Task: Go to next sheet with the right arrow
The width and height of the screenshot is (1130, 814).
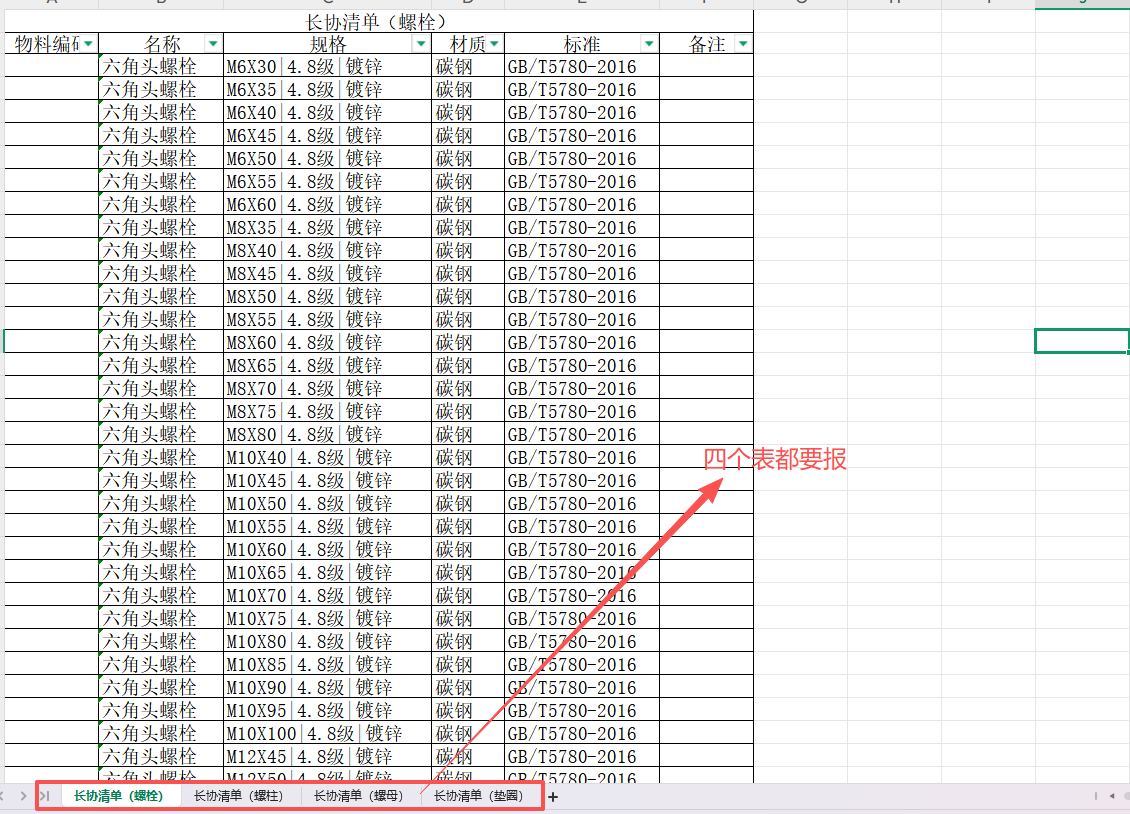Action: coord(23,796)
